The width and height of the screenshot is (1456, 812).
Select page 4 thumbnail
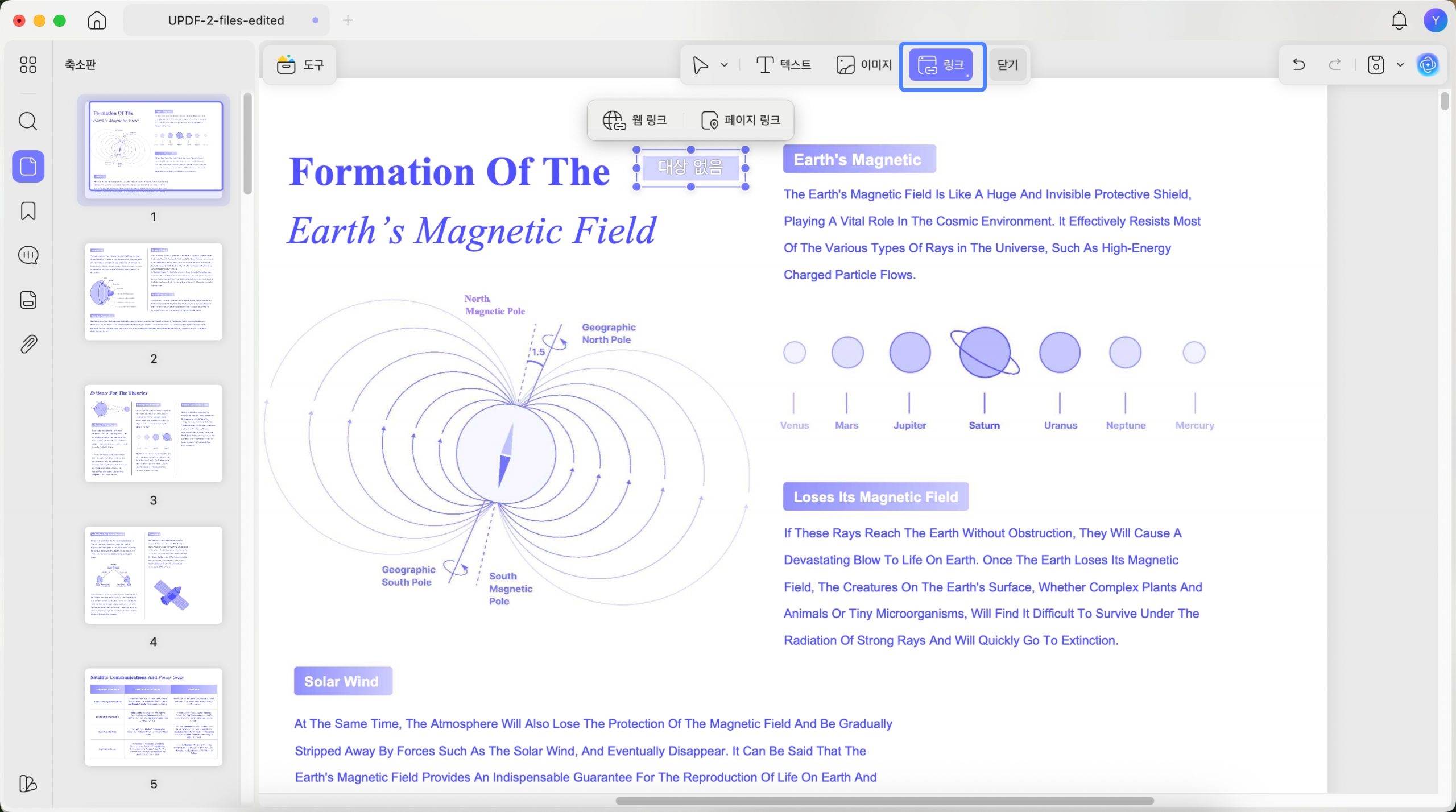click(154, 575)
